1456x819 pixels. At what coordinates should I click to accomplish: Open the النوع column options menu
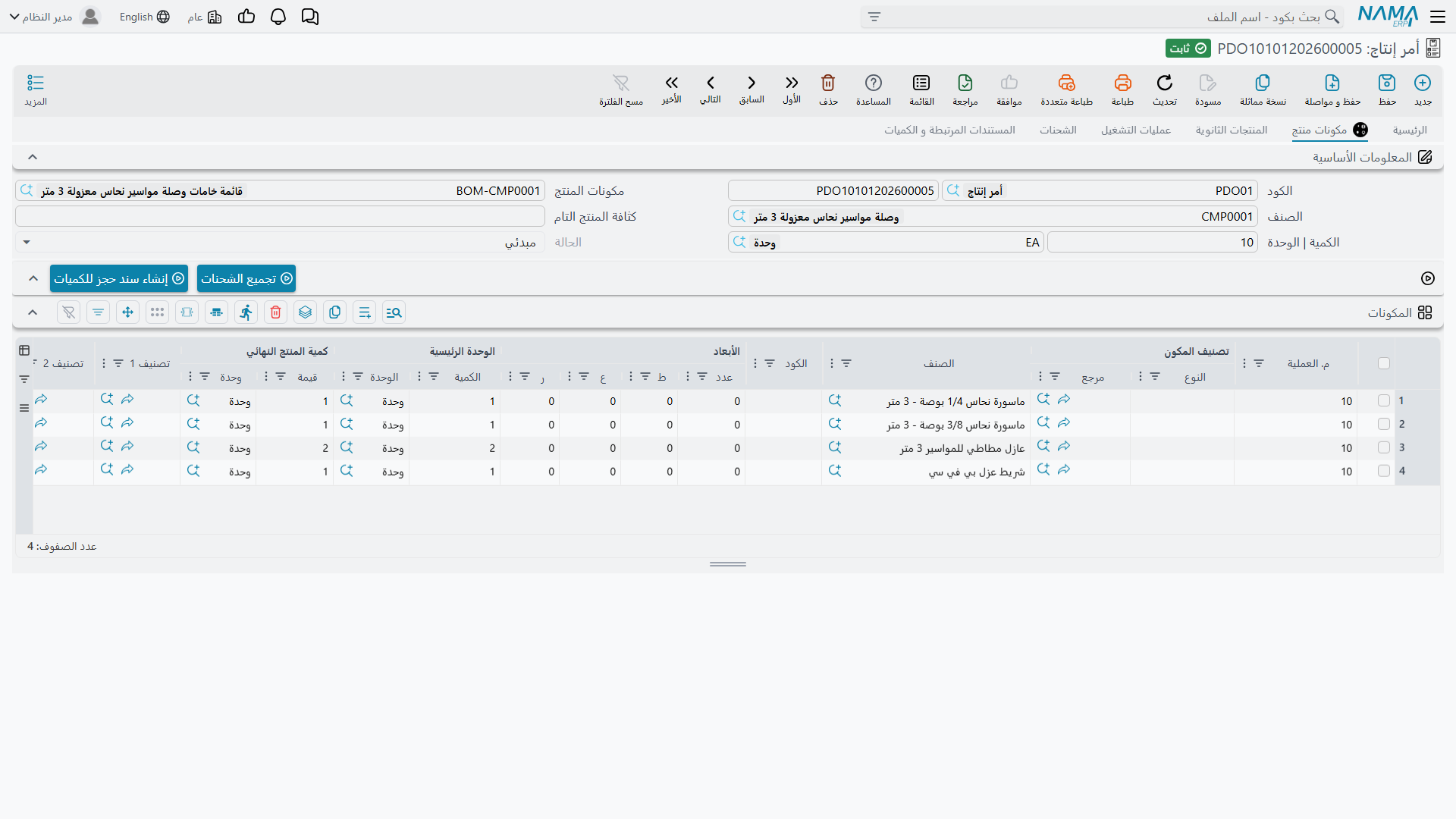click(1141, 377)
